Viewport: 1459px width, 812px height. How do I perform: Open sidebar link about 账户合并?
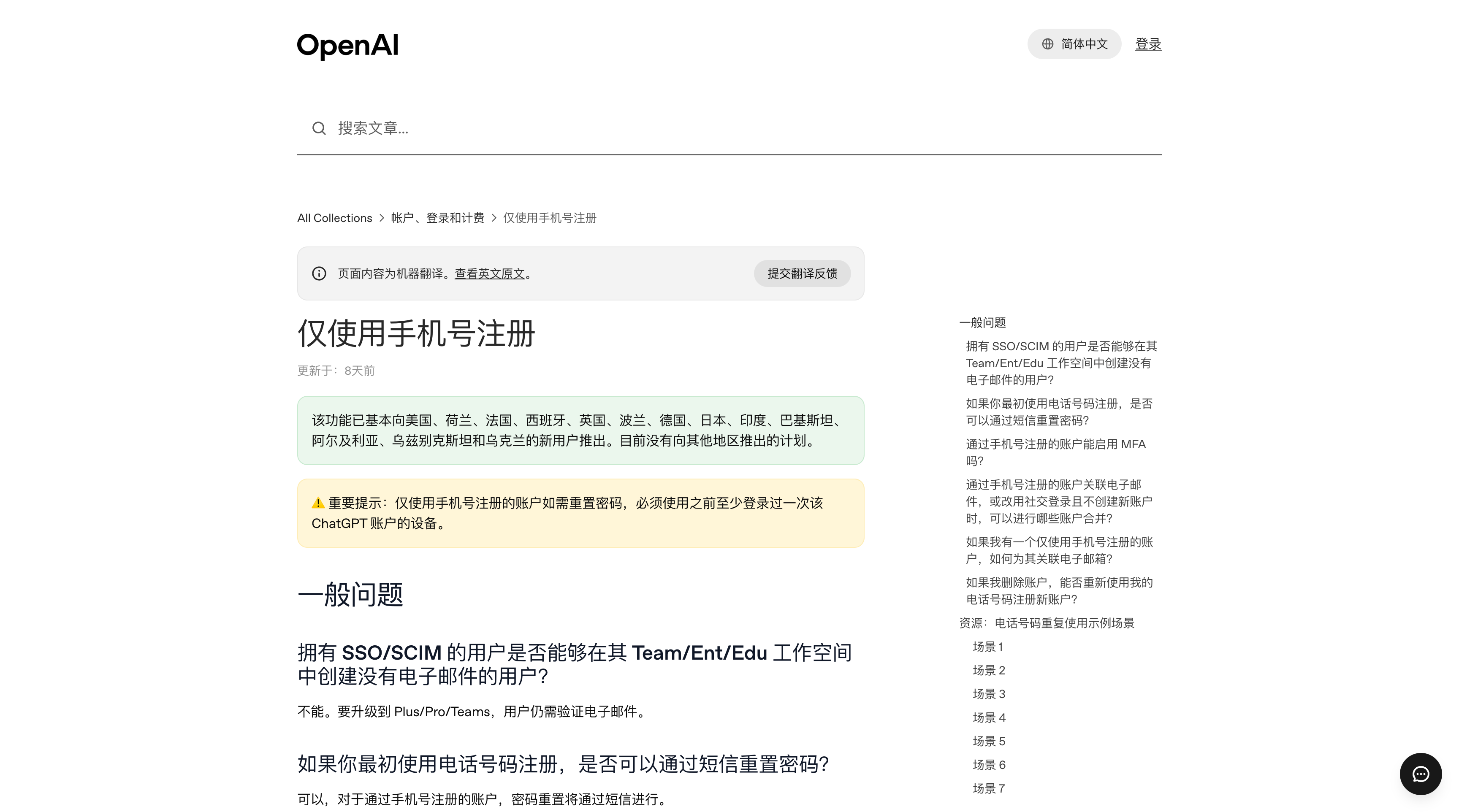pyautogui.click(x=1059, y=502)
